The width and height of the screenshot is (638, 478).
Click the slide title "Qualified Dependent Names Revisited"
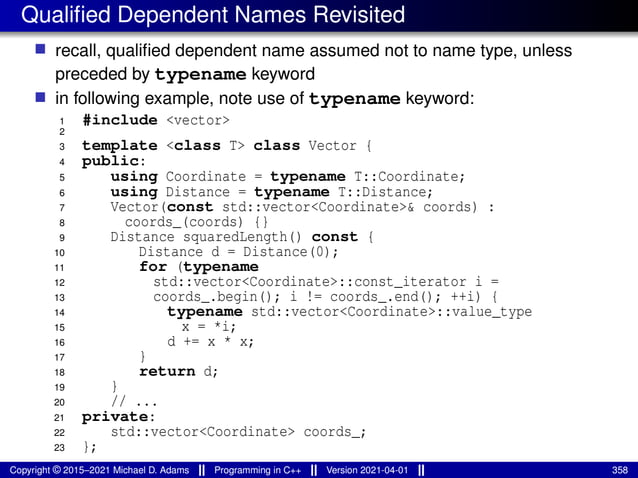point(213,15)
